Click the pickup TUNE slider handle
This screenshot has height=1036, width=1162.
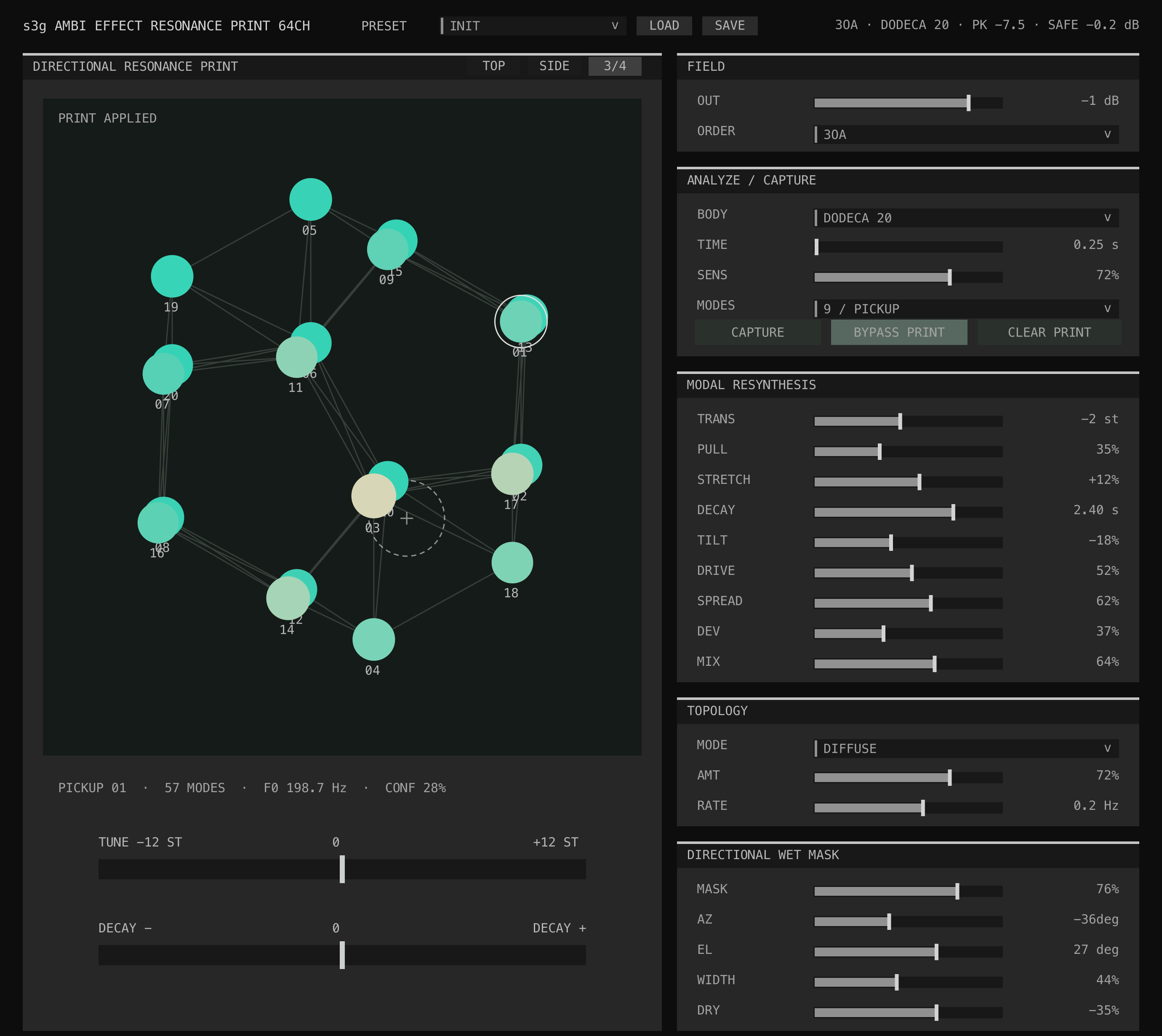click(x=342, y=869)
